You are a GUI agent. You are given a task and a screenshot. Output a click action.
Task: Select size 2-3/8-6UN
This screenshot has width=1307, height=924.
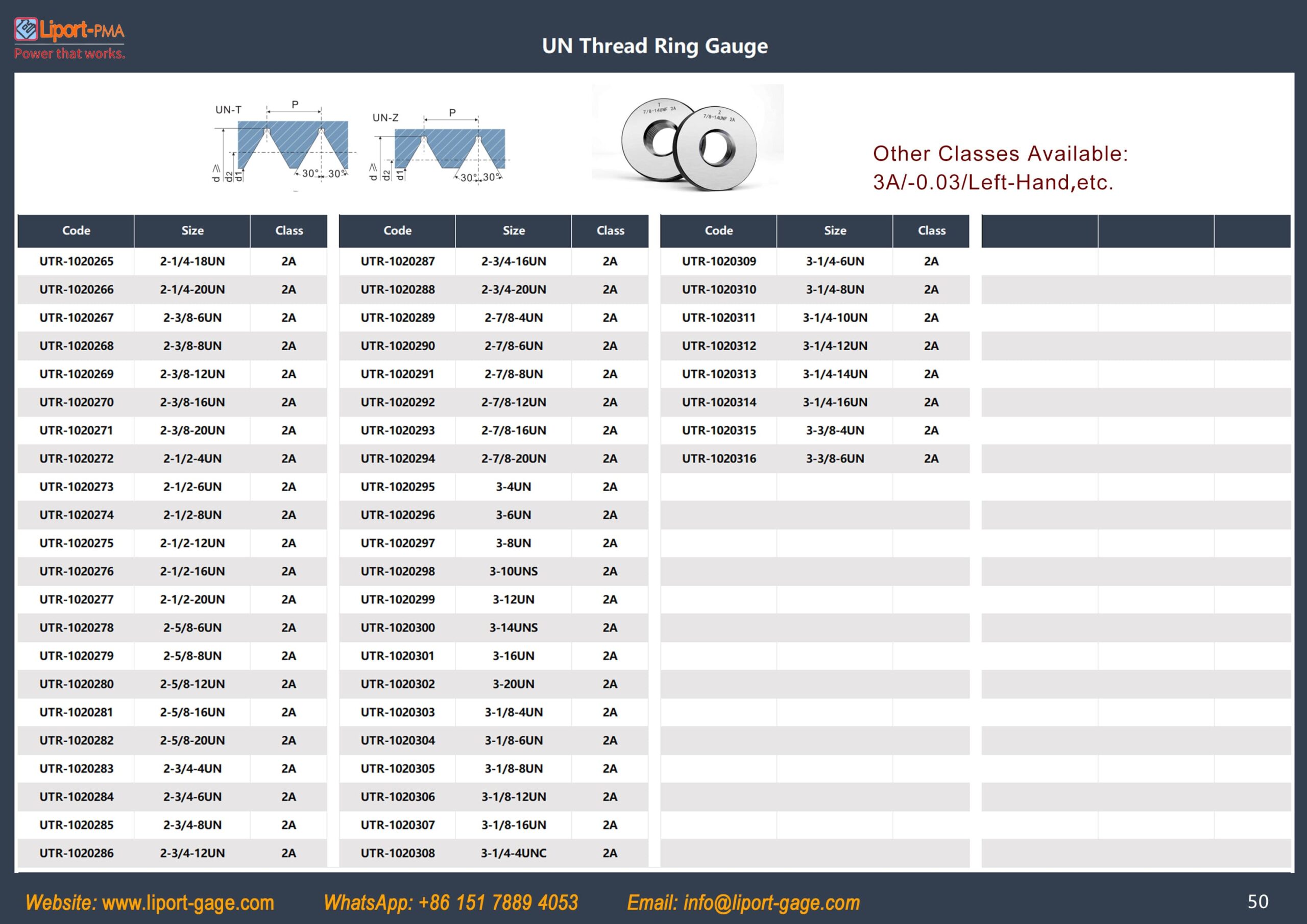(x=192, y=318)
